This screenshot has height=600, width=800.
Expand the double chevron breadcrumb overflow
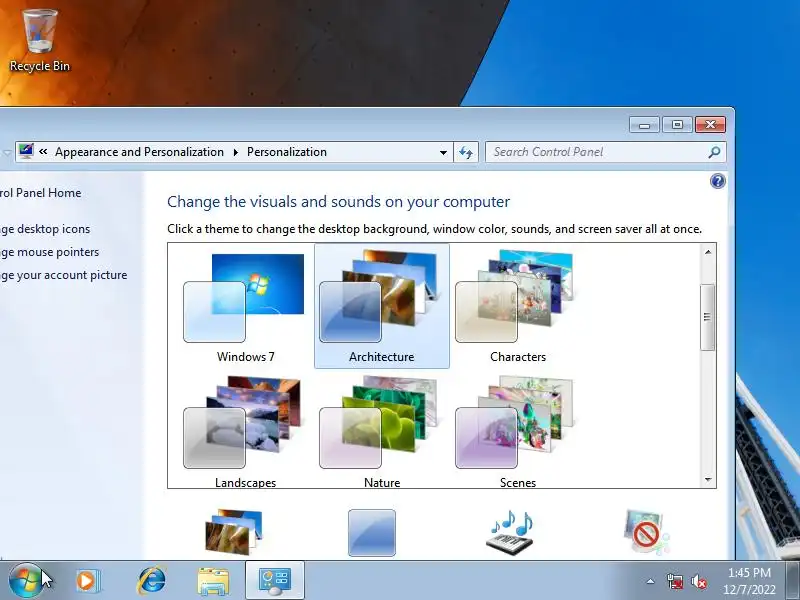(x=43, y=152)
